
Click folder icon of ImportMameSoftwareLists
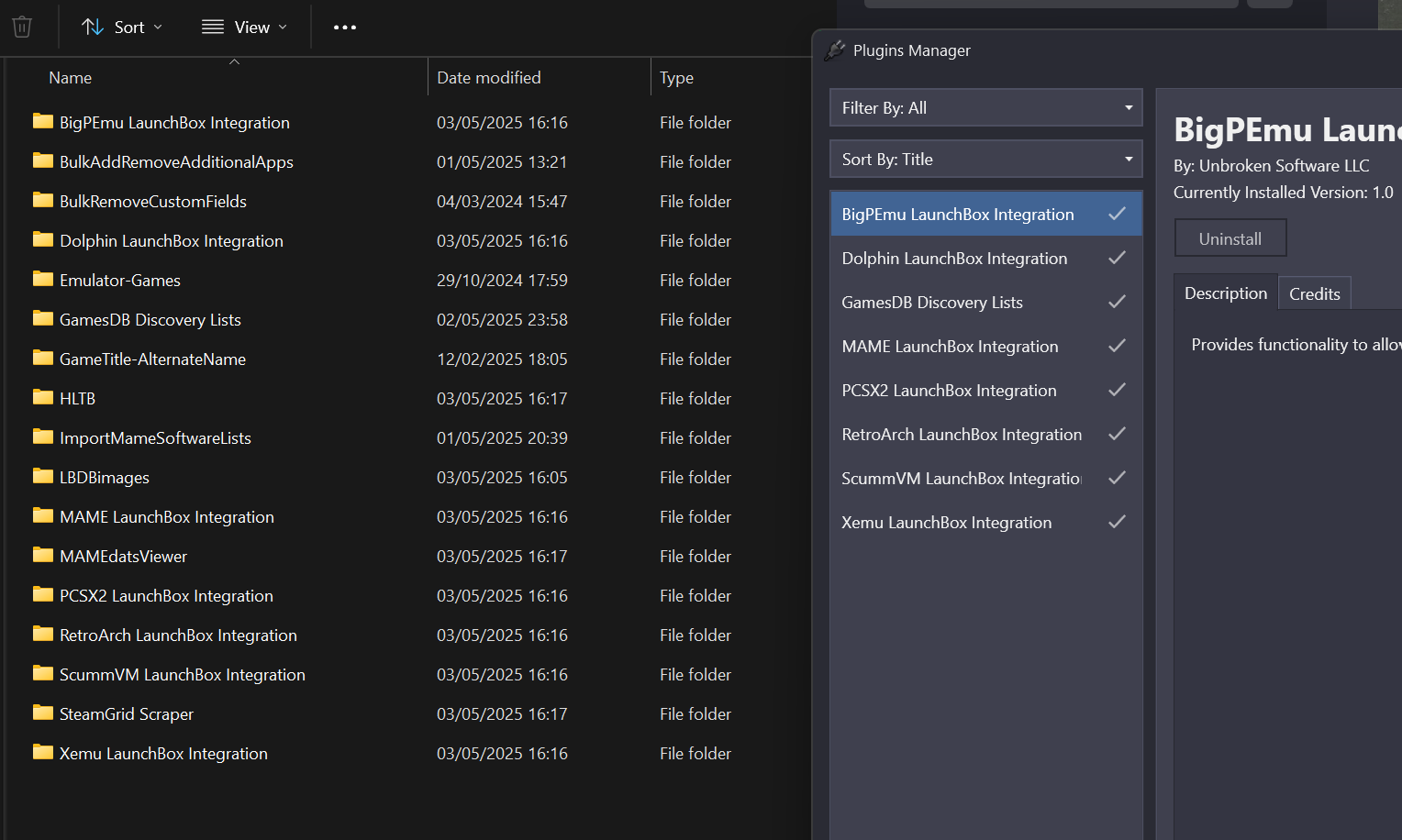point(43,437)
